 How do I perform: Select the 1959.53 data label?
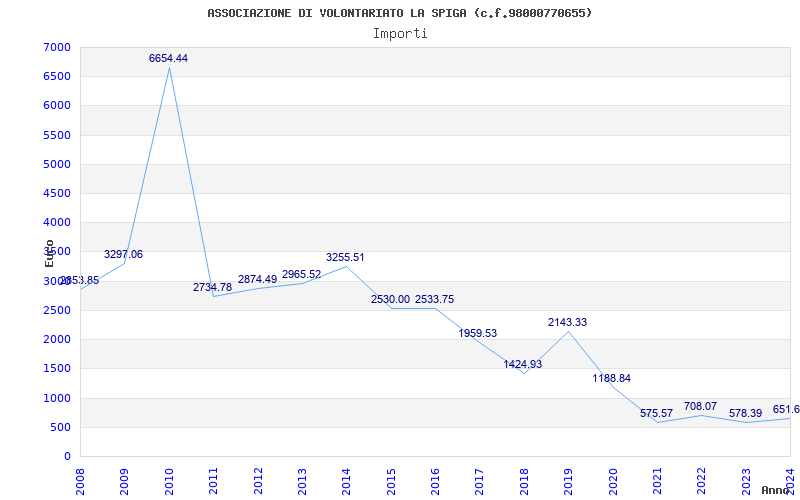tap(478, 333)
